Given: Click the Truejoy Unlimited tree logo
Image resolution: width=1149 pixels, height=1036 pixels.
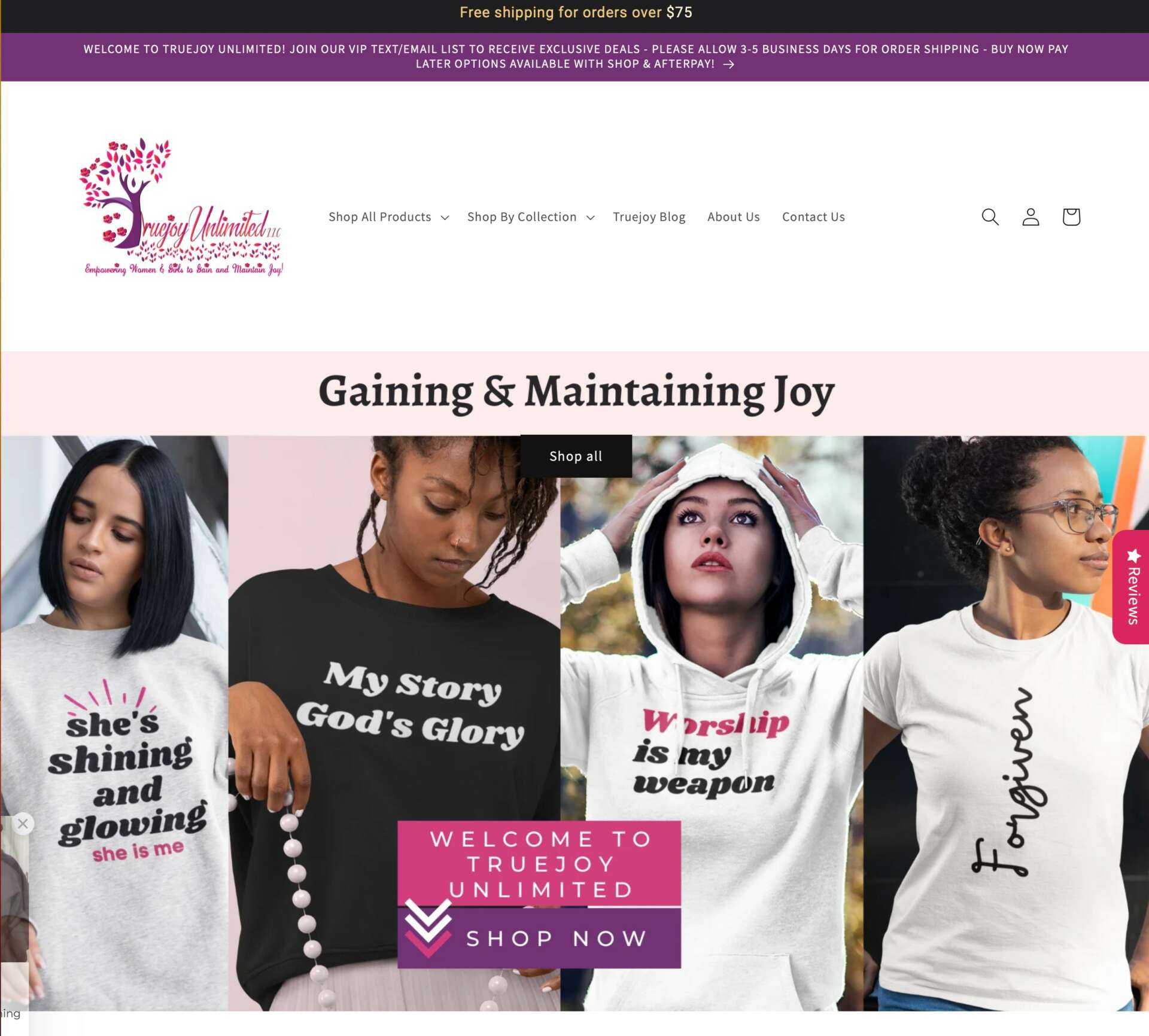Looking at the screenshot, I should [x=181, y=207].
